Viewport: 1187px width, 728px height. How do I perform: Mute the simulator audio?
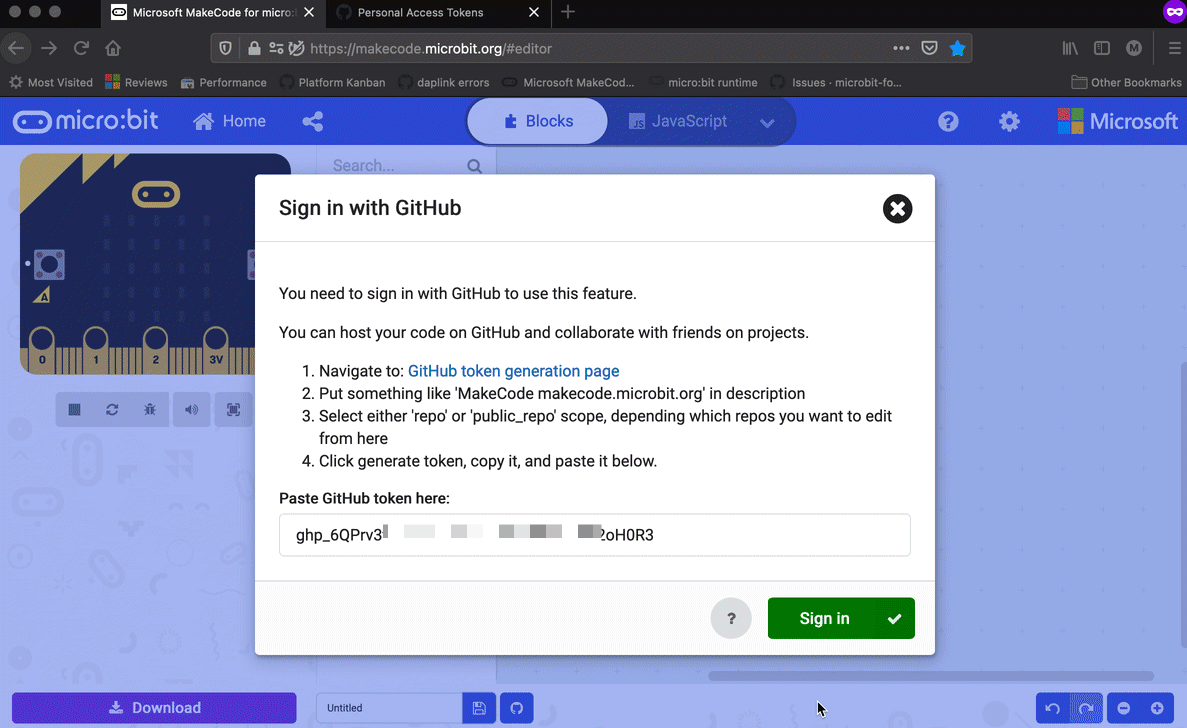(192, 409)
